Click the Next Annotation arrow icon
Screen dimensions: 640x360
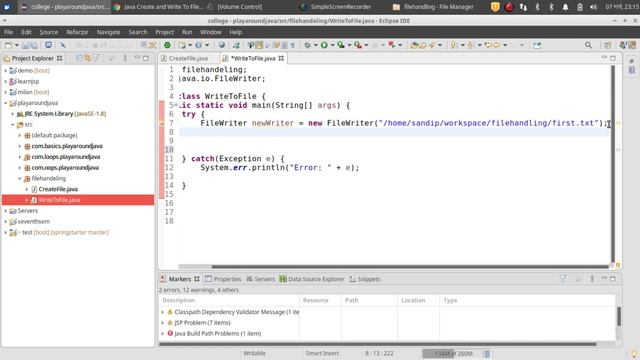[454, 45]
